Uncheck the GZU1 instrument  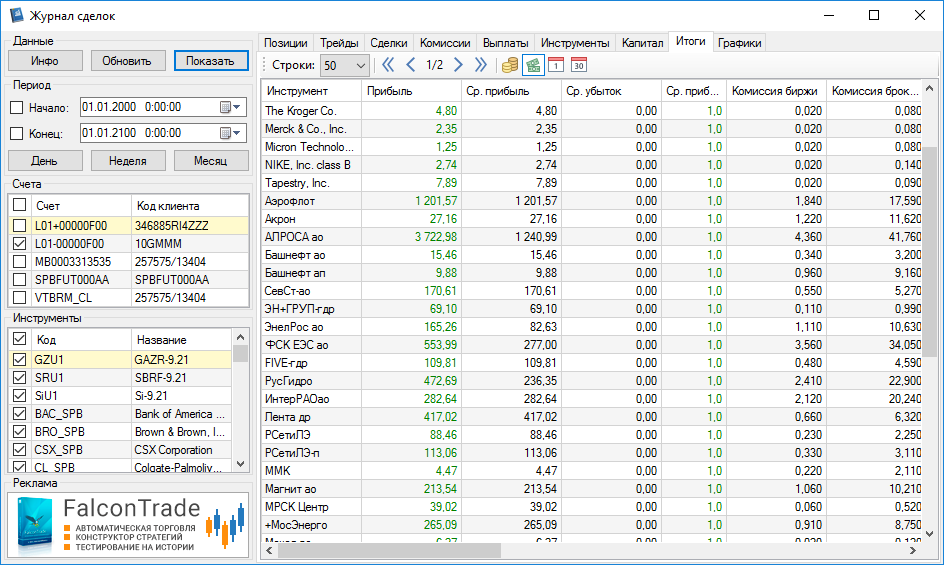19,360
